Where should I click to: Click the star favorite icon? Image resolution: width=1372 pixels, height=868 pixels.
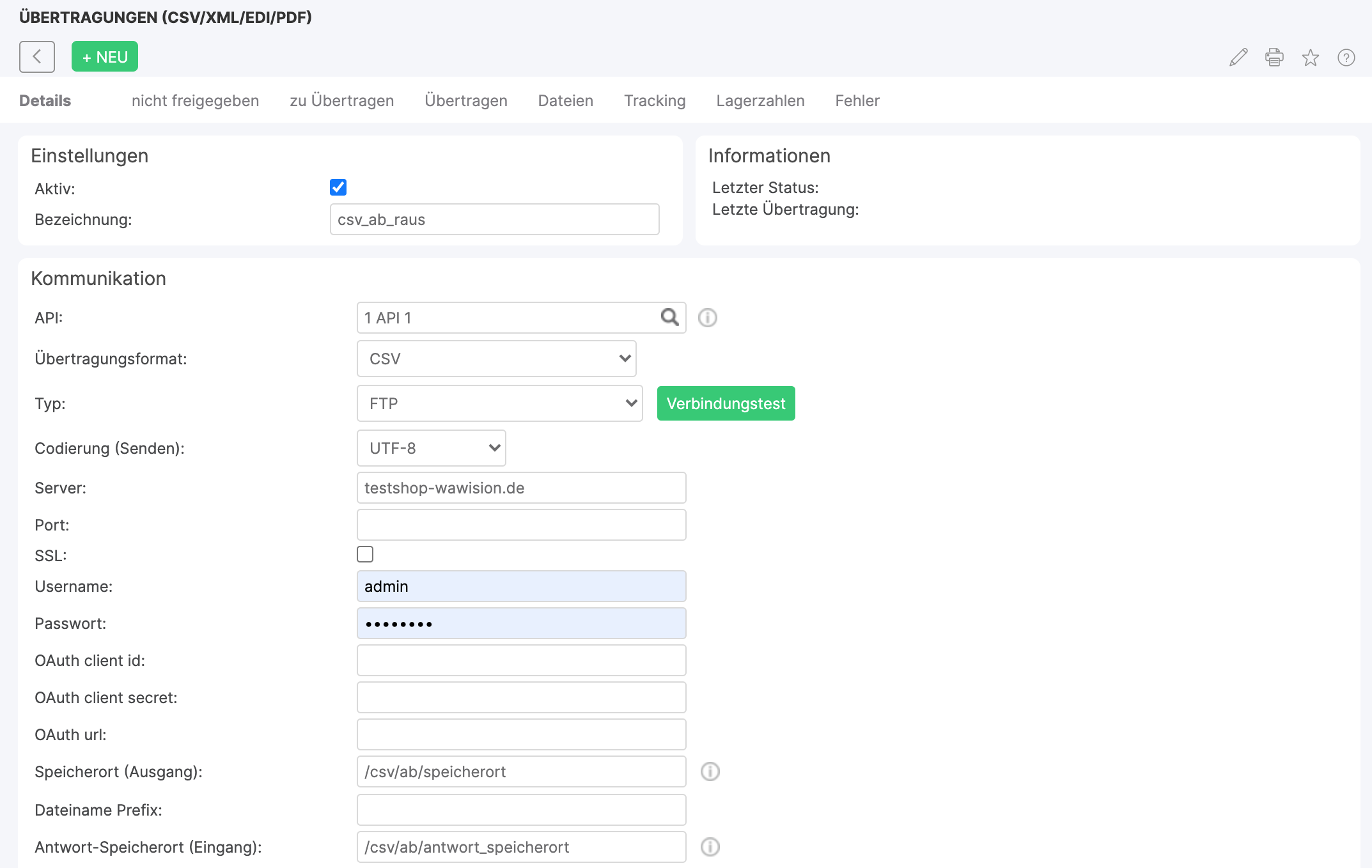1310,58
